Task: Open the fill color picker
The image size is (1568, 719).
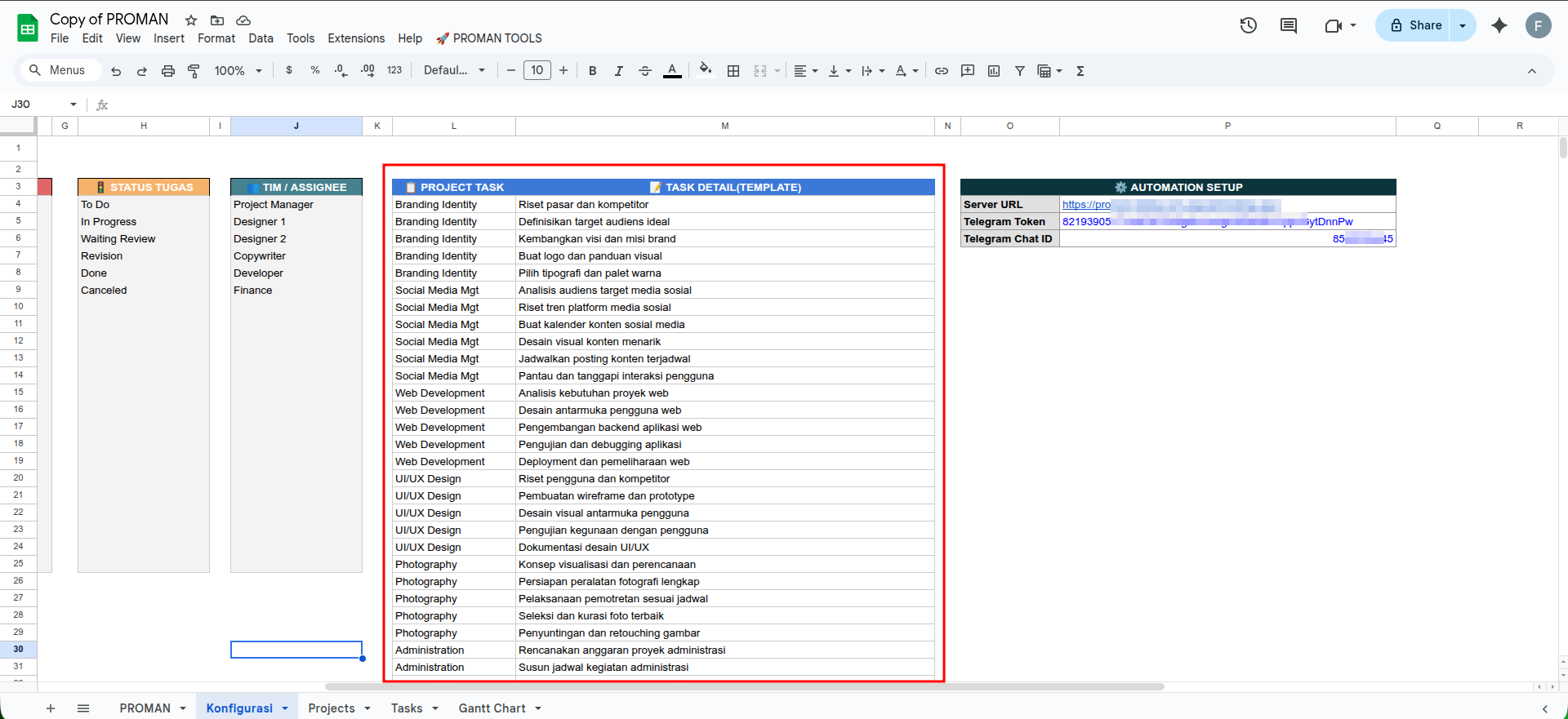Action: point(706,70)
